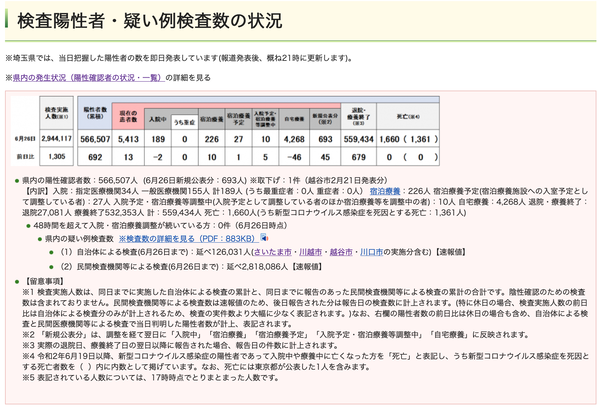Open the さいたま市 link

(272, 252)
